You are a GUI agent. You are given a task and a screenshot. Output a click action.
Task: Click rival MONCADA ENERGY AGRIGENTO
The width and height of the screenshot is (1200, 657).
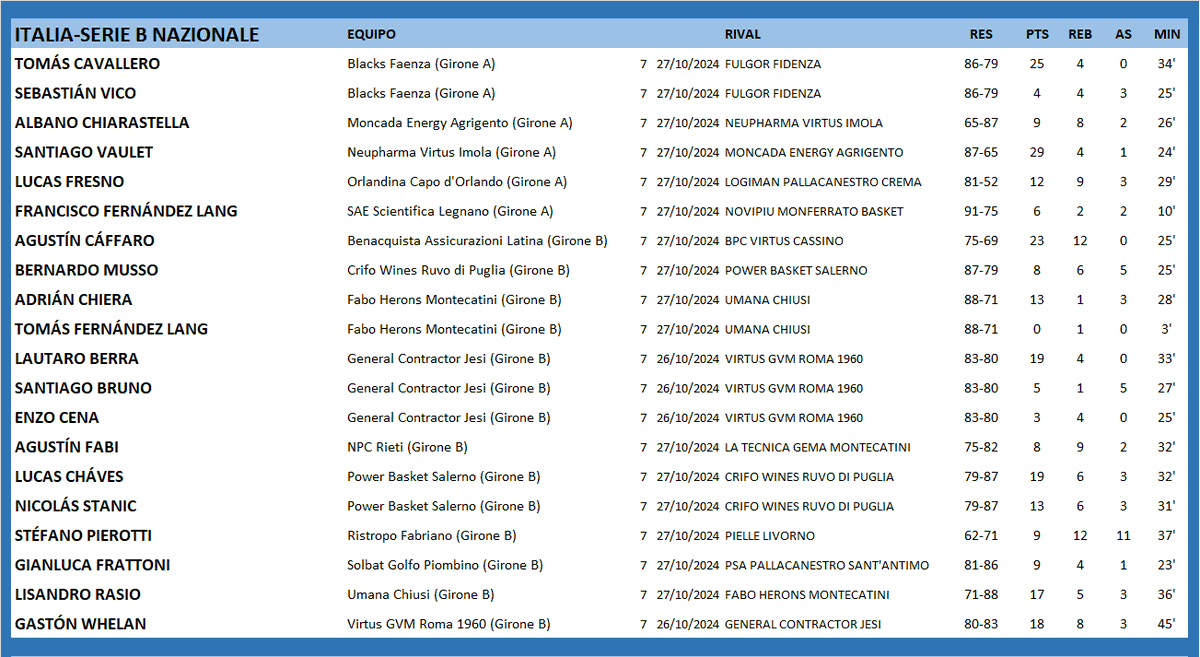click(814, 153)
